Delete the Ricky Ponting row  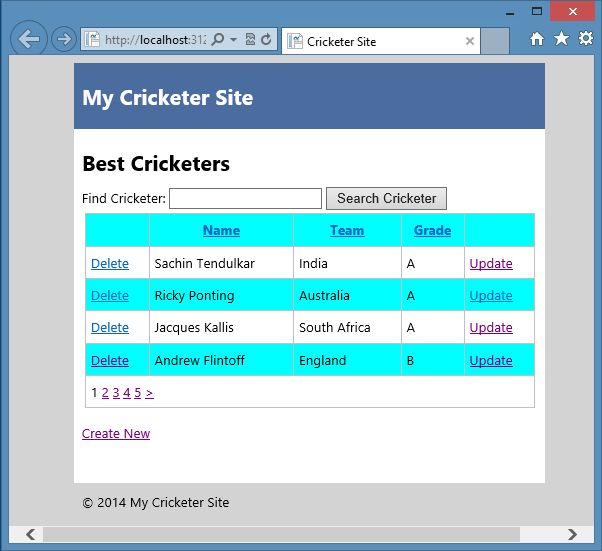pos(110,296)
